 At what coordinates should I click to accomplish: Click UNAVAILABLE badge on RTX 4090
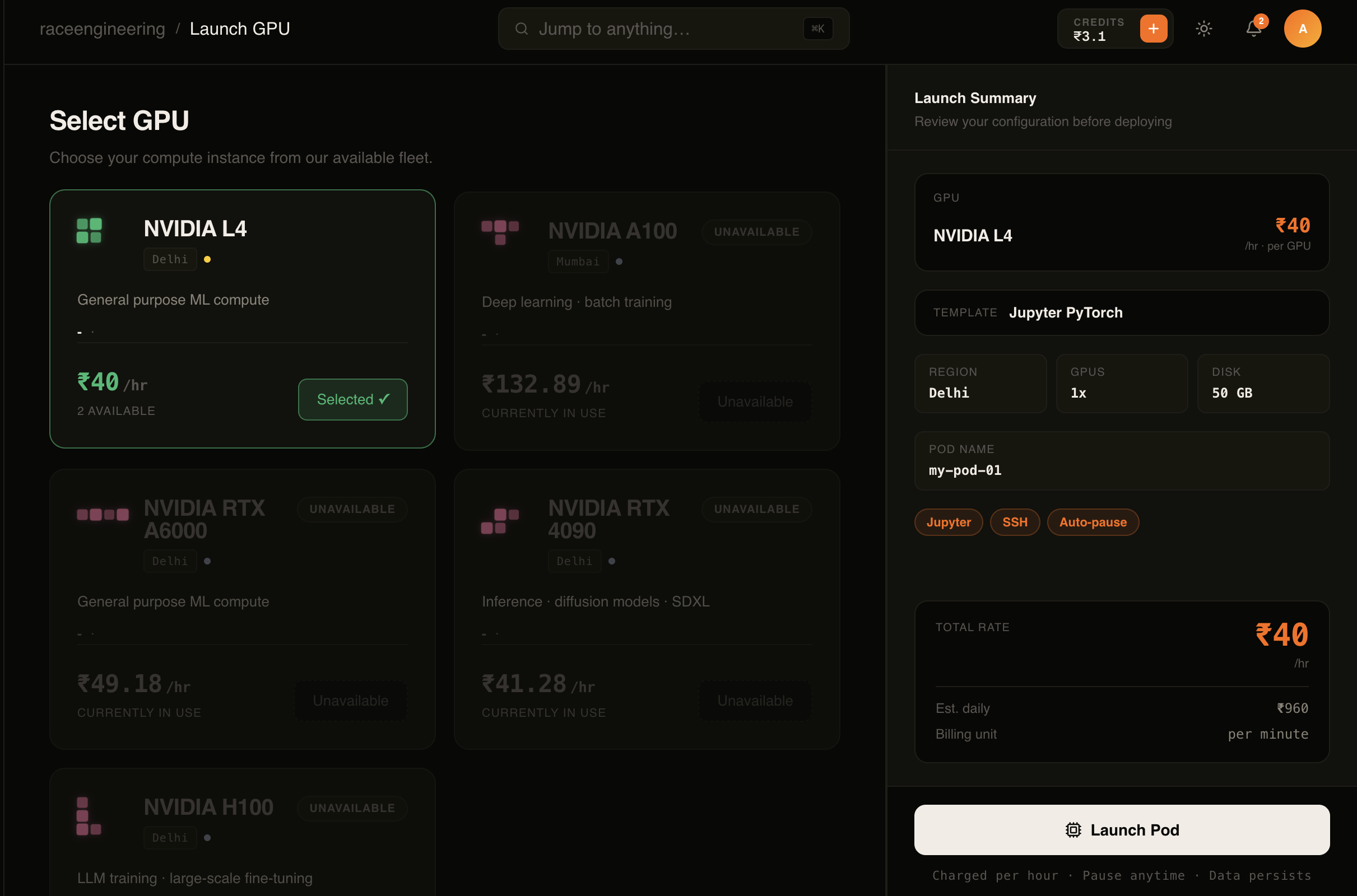(x=756, y=509)
